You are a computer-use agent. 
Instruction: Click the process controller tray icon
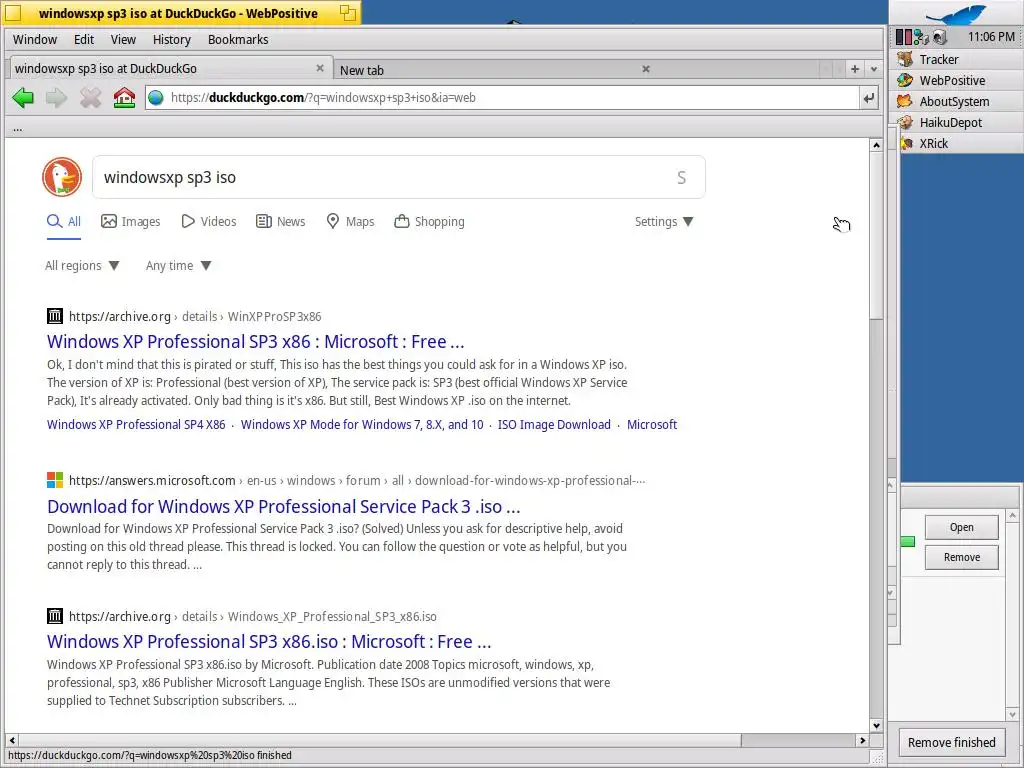[903, 37]
